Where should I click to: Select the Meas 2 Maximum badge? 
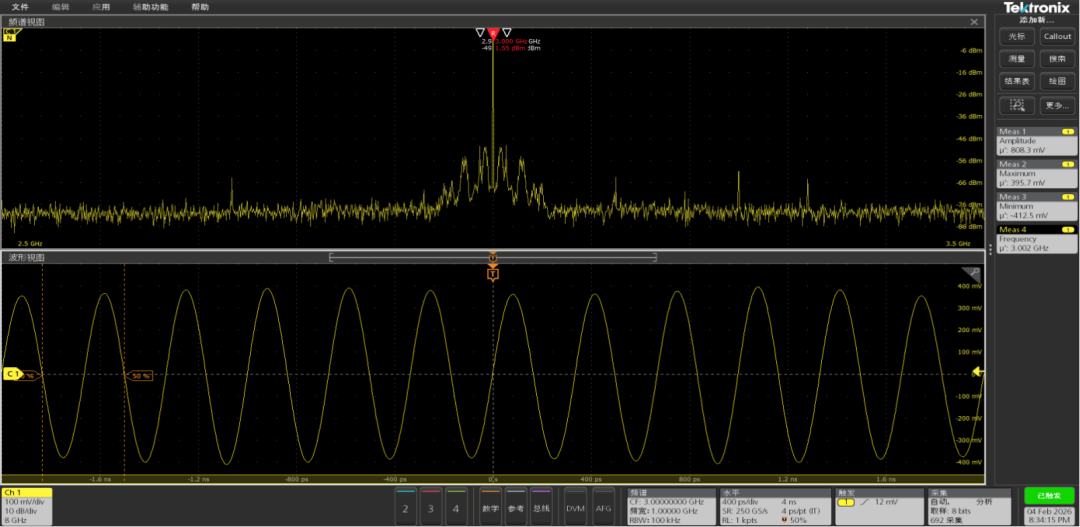pyautogui.click(x=1037, y=174)
